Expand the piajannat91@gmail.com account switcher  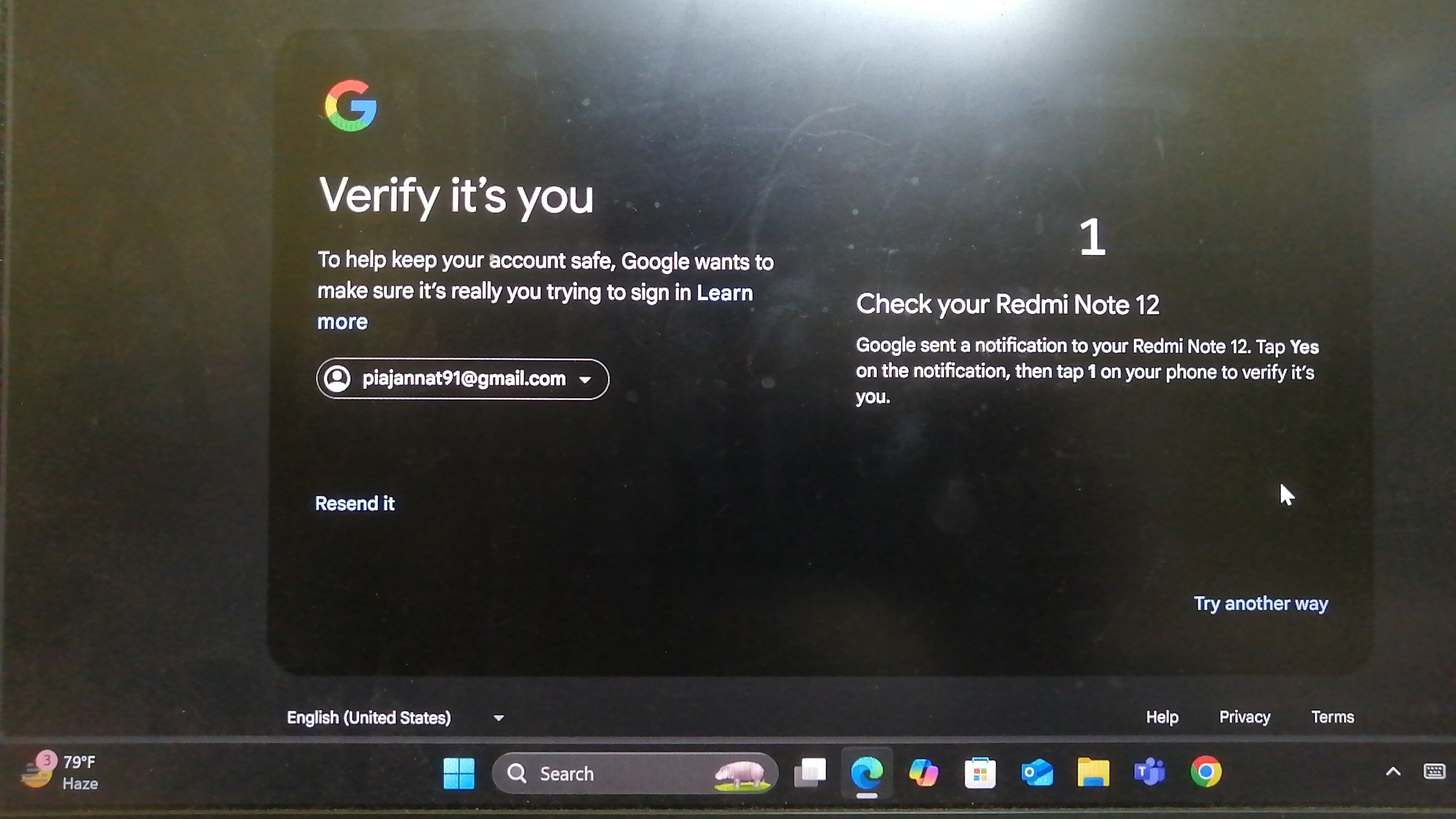462,378
